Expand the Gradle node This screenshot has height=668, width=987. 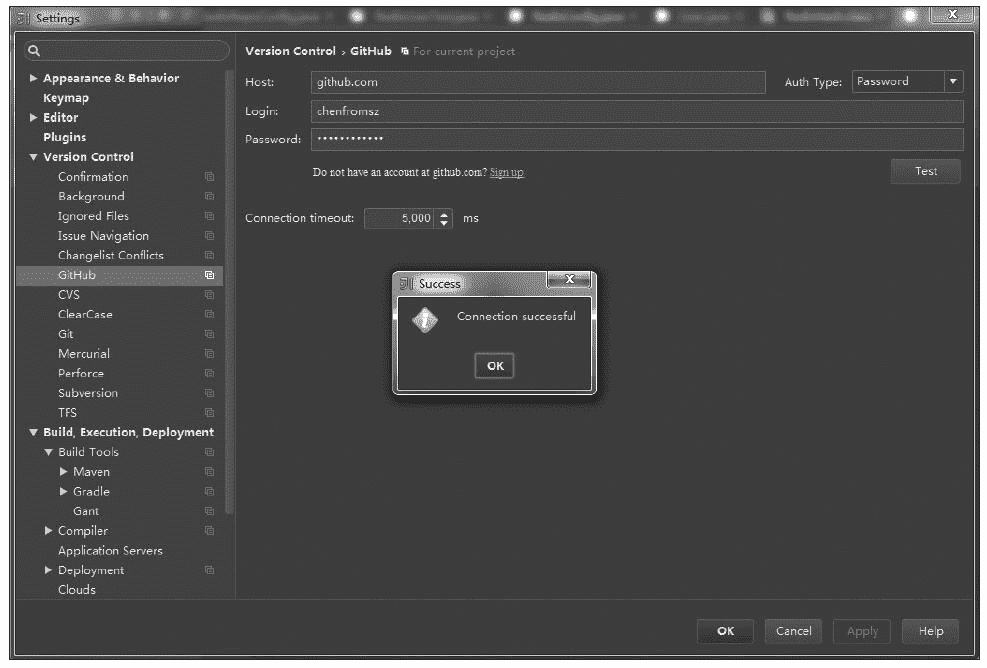[64, 492]
